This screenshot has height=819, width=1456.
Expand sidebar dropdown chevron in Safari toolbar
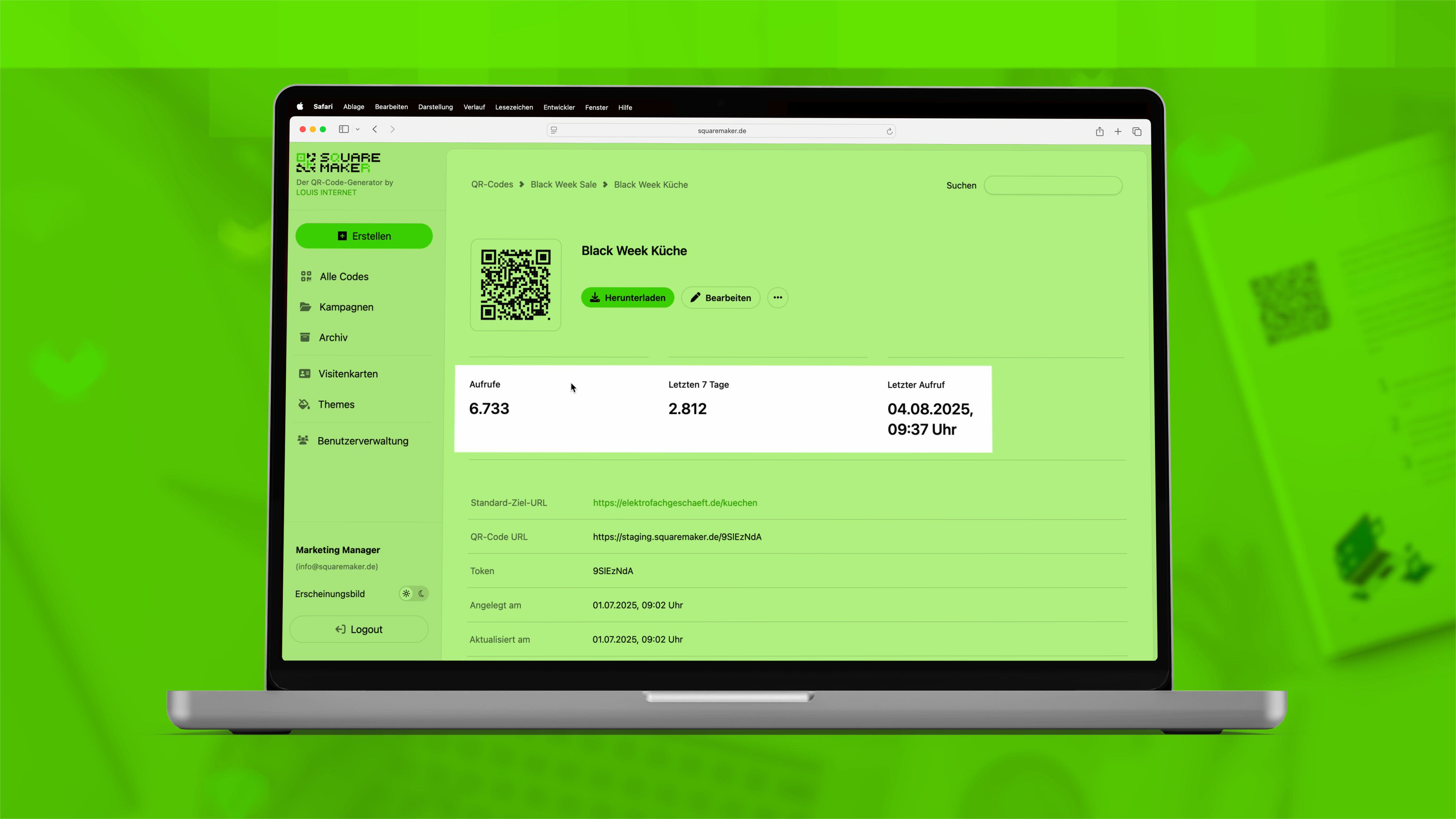tap(358, 129)
